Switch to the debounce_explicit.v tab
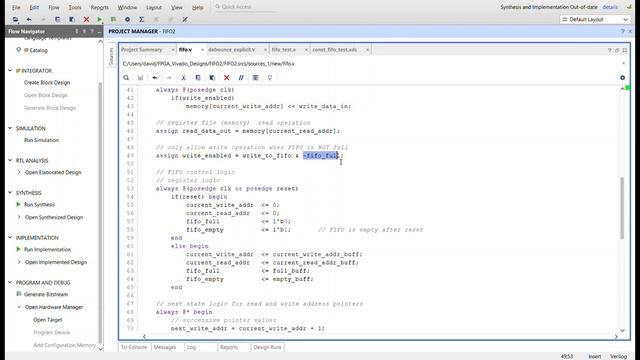 click(x=231, y=50)
